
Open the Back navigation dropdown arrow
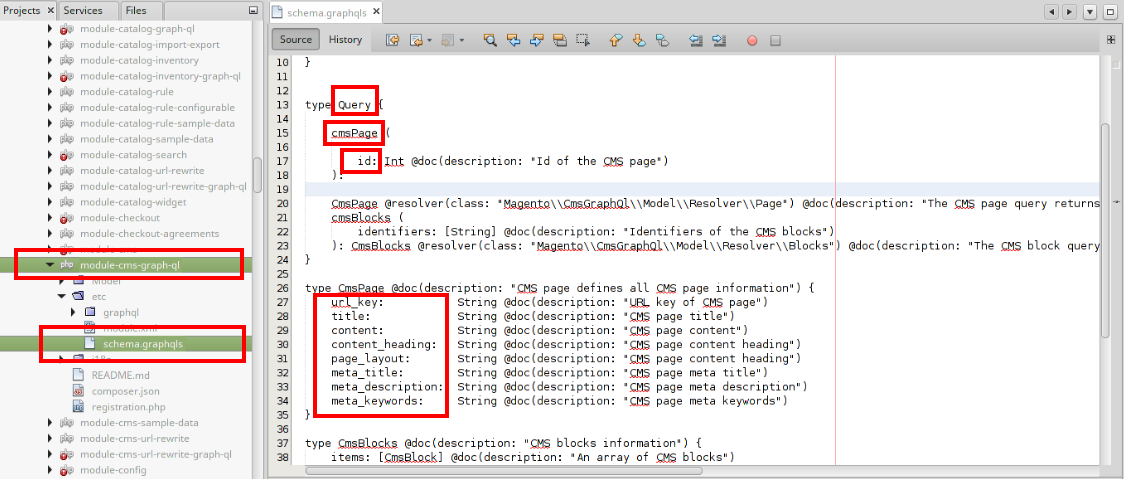point(430,40)
